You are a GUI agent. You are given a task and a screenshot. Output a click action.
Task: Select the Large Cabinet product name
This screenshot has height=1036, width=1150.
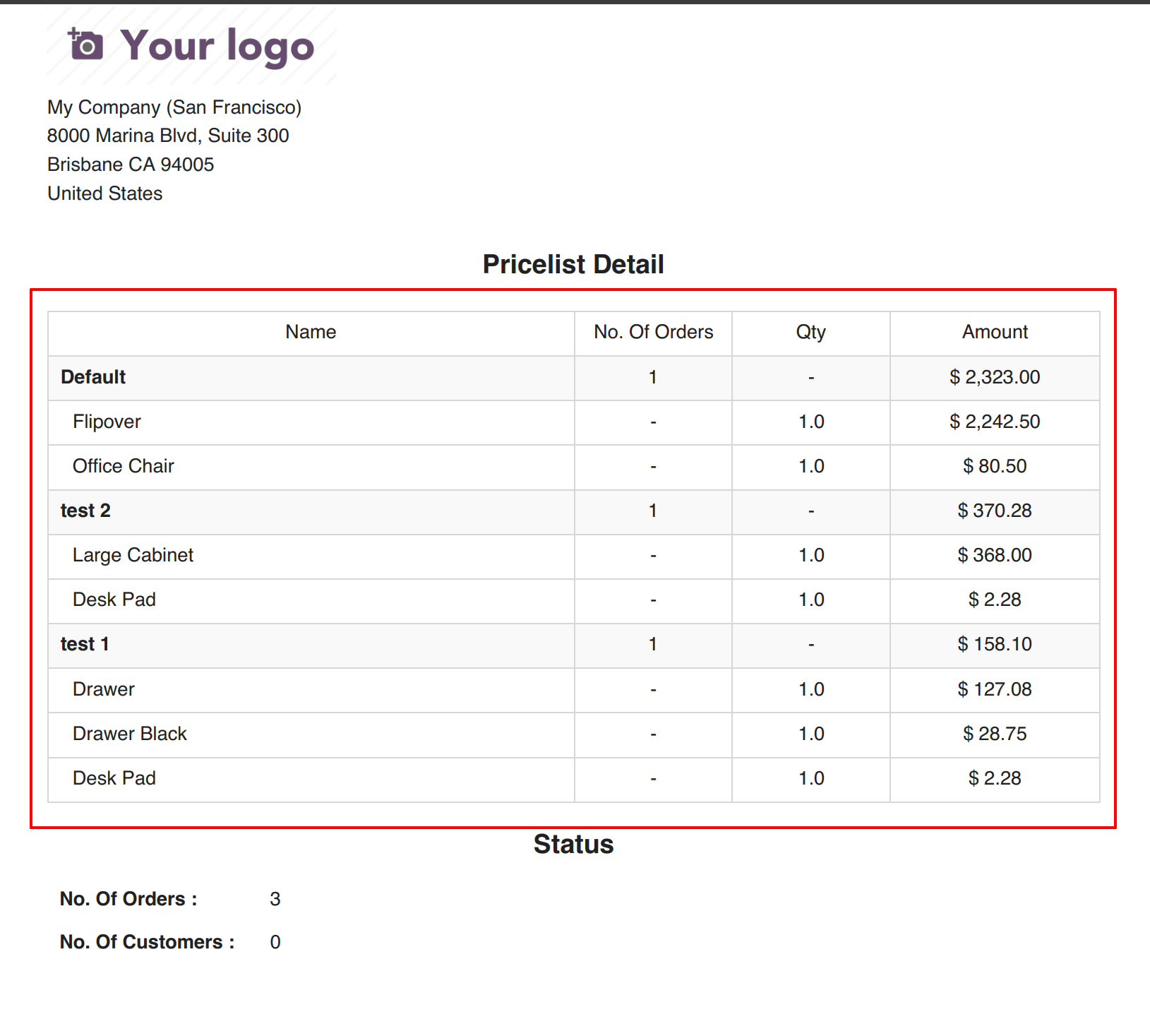pyautogui.click(x=133, y=555)
